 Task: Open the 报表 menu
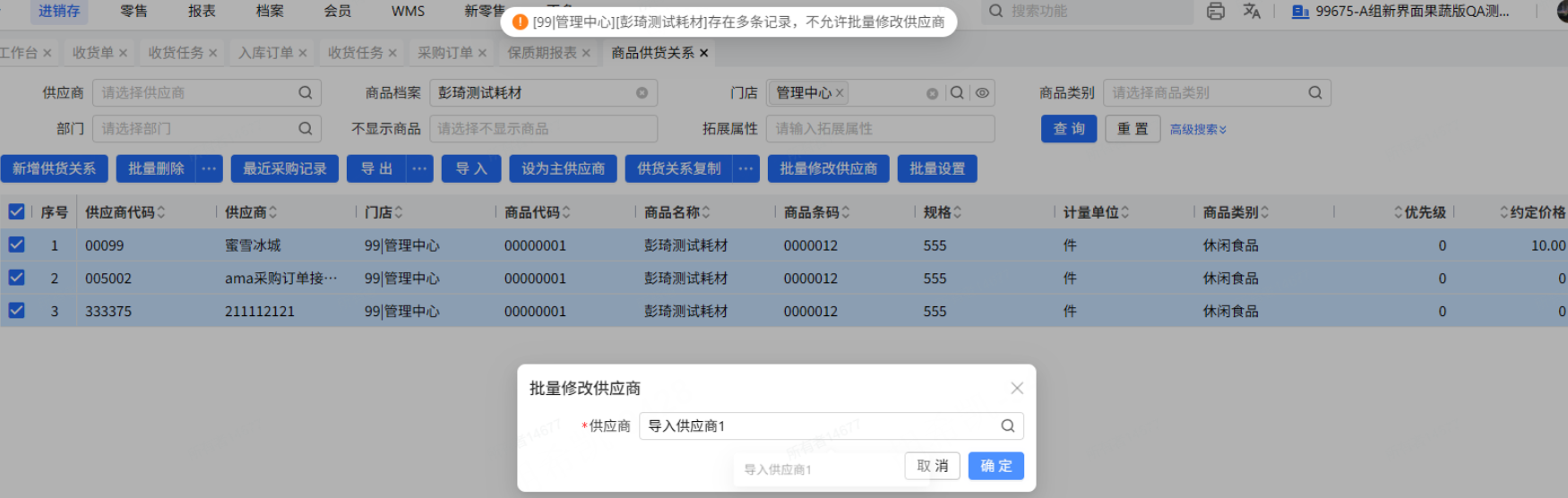click(202, 11)
